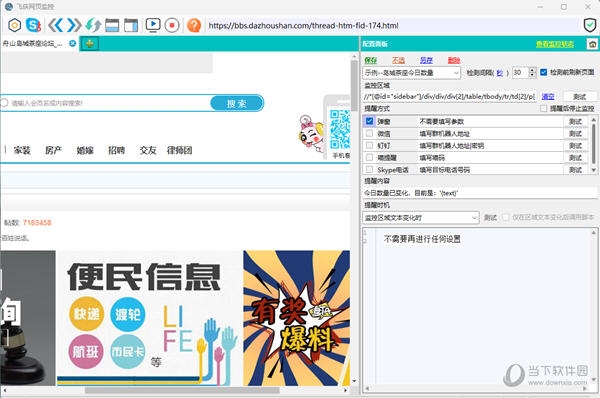Go forward with the right double-chevron icon
Screen dimensions: 600x398
point(74,25)
